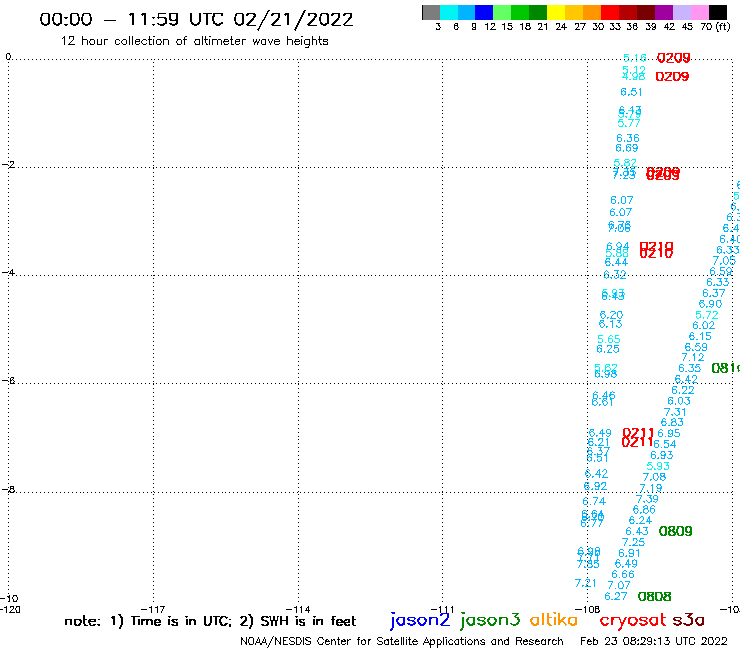Click the wave height value 6.15

click(x=700, y=337)
